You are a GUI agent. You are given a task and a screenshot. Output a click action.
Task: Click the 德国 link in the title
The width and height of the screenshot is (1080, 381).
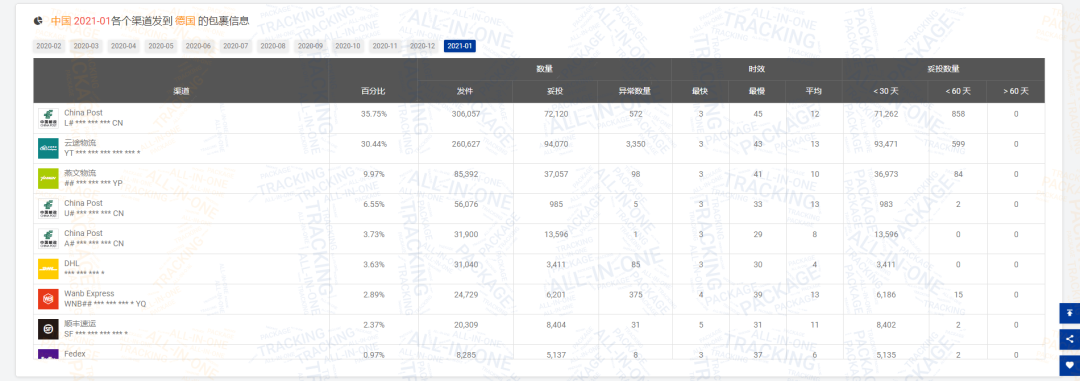coord(185,21)
